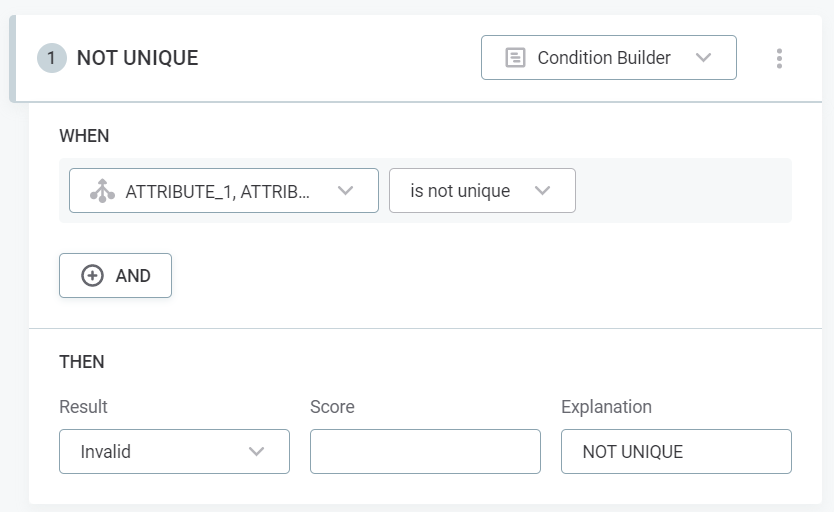Click the plus circle icon beside AND
This screenshot has height=512, width=834.
[x=92, y=276]
